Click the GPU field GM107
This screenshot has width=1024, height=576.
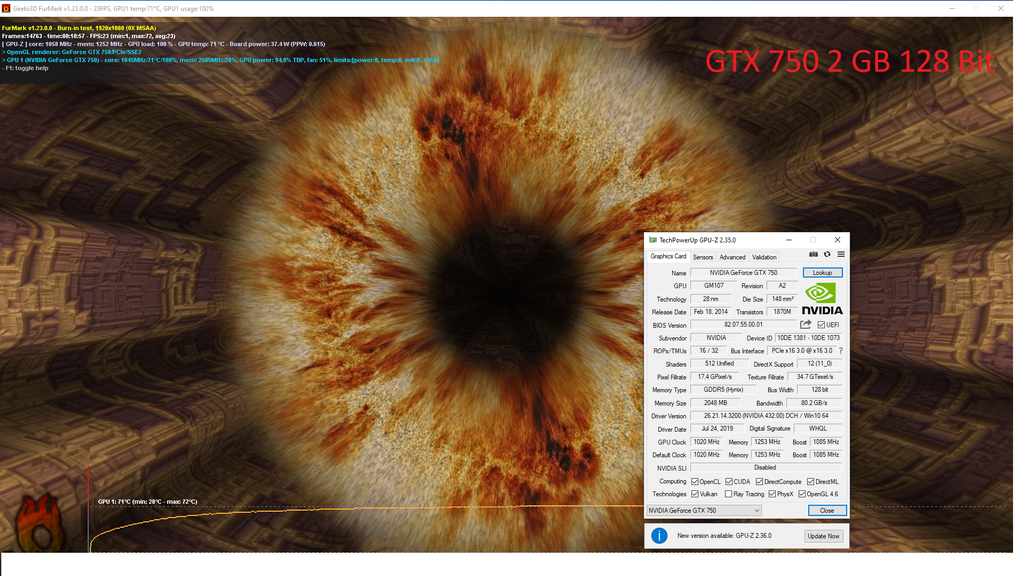pyautogui.click(x=713, y=286)
